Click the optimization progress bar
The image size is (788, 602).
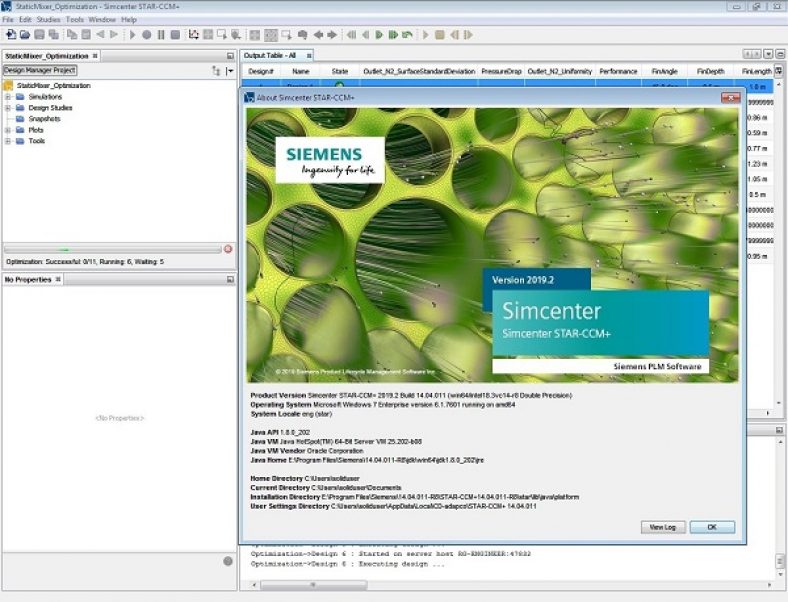[x=113, y=249]
